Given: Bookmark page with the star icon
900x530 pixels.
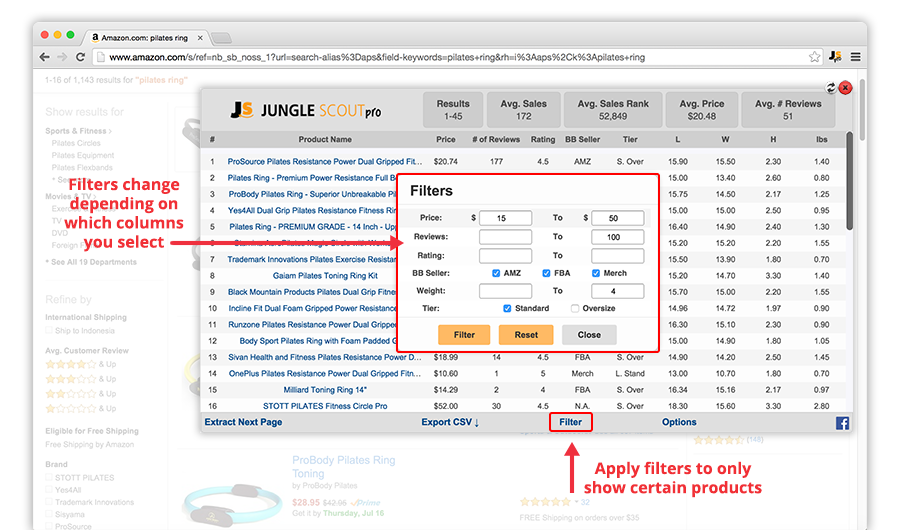Looking at the screenshot, I should [x=814, y=57].
